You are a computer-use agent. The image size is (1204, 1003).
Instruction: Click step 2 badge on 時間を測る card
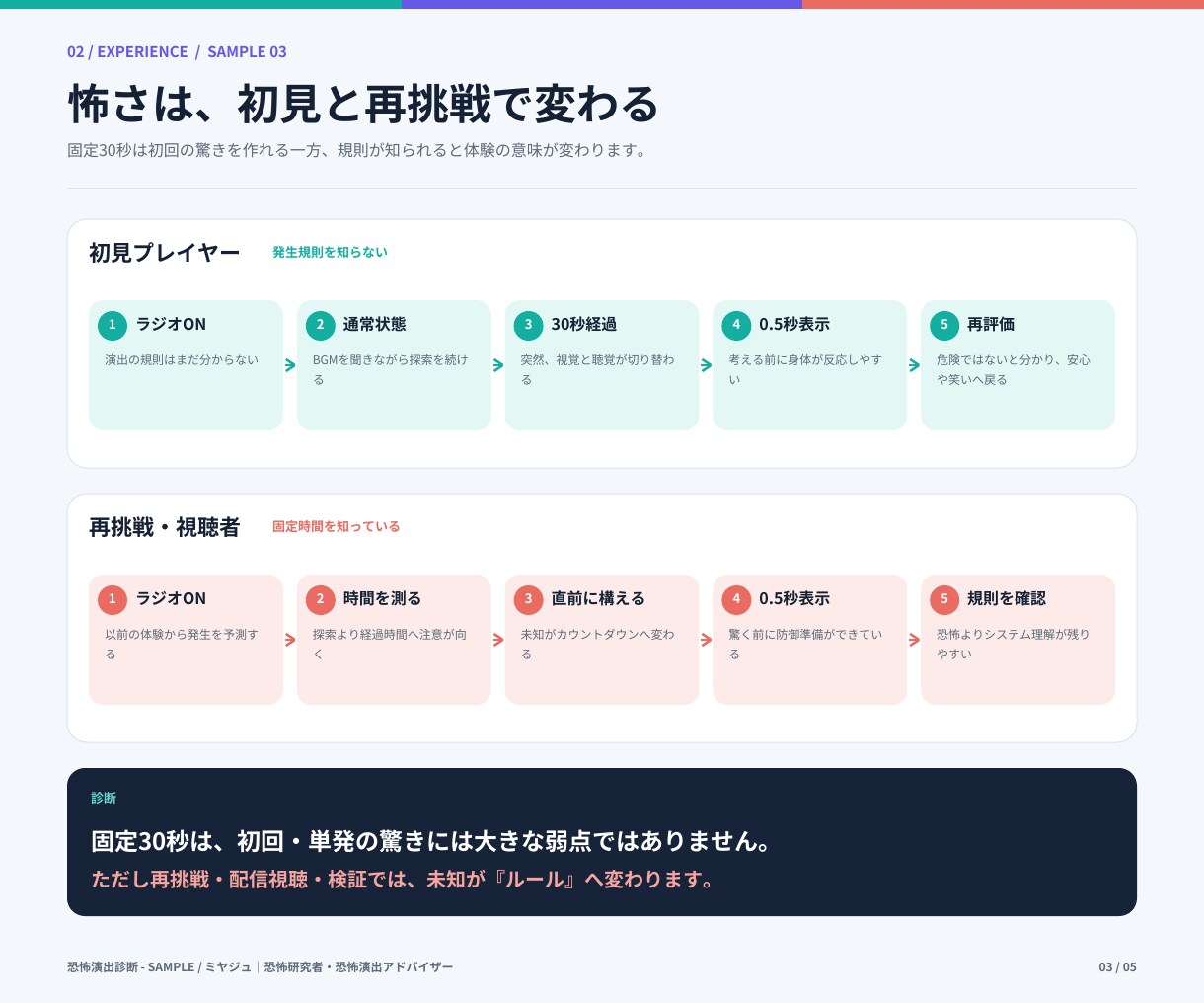click(x=320, y=599)
